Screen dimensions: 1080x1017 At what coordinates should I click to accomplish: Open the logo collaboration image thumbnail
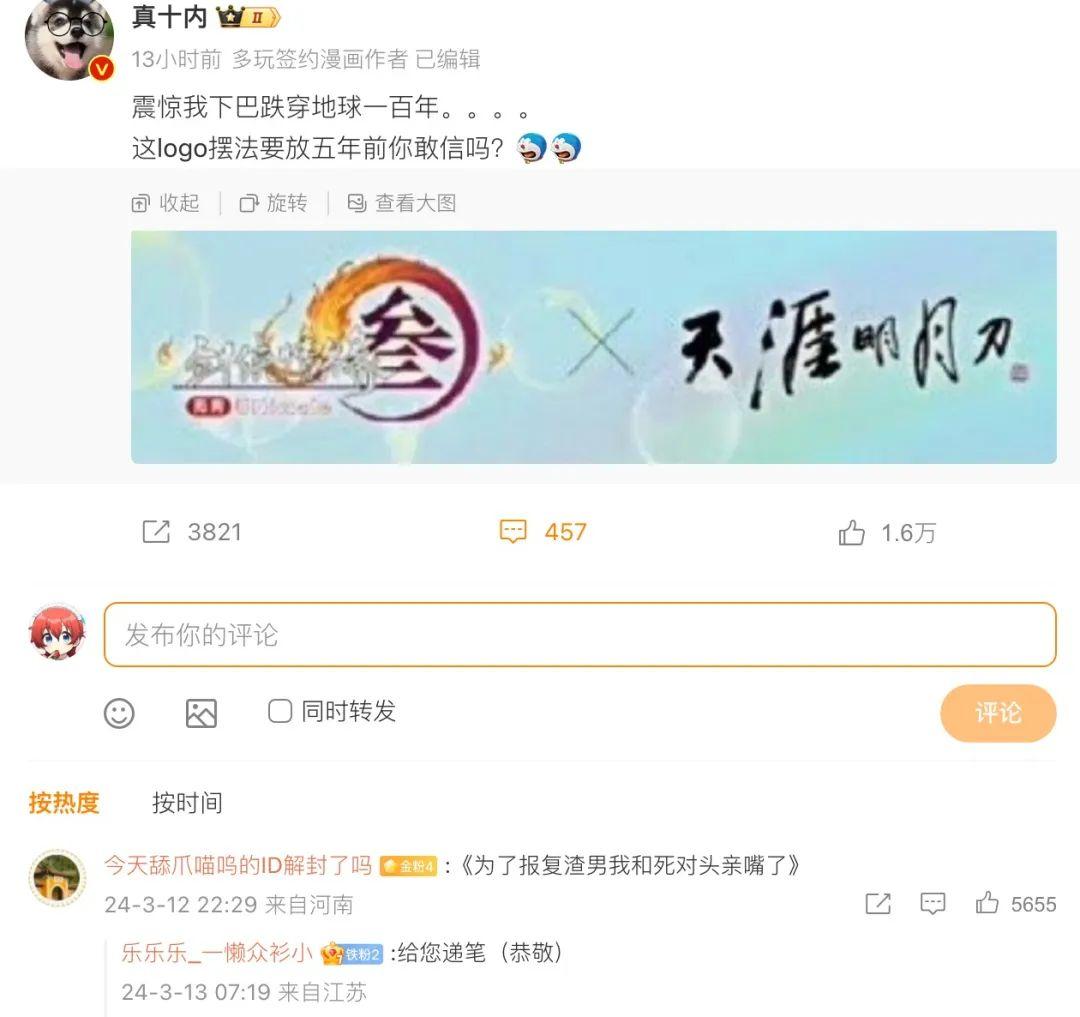coord(594,347)
